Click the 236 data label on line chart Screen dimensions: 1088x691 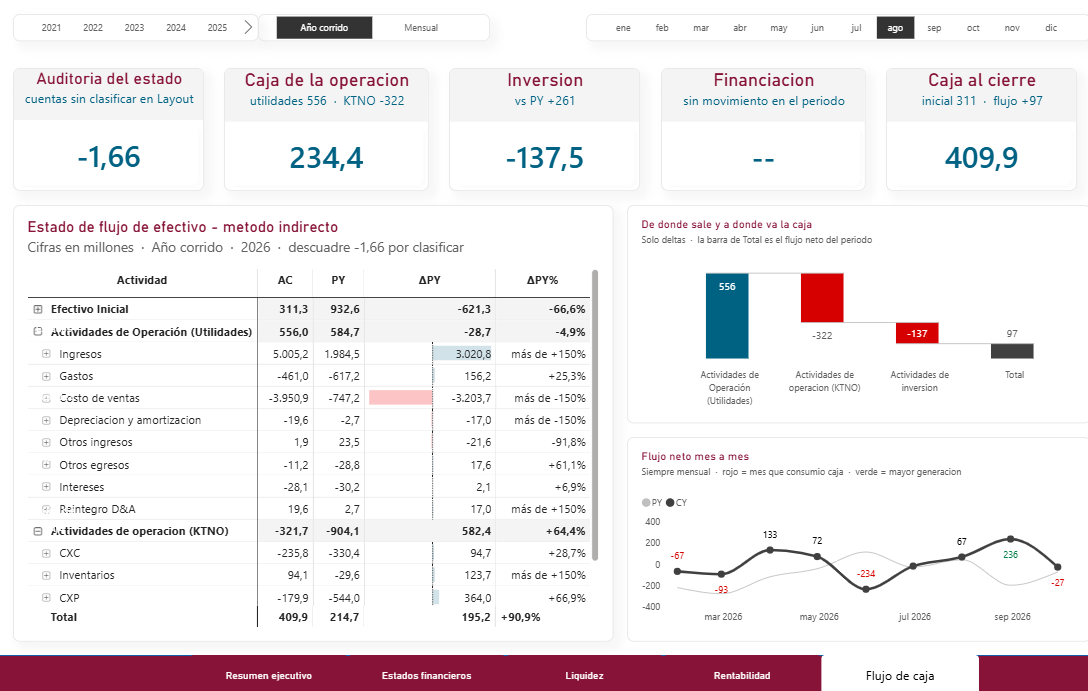click(x=1010, y=554)
